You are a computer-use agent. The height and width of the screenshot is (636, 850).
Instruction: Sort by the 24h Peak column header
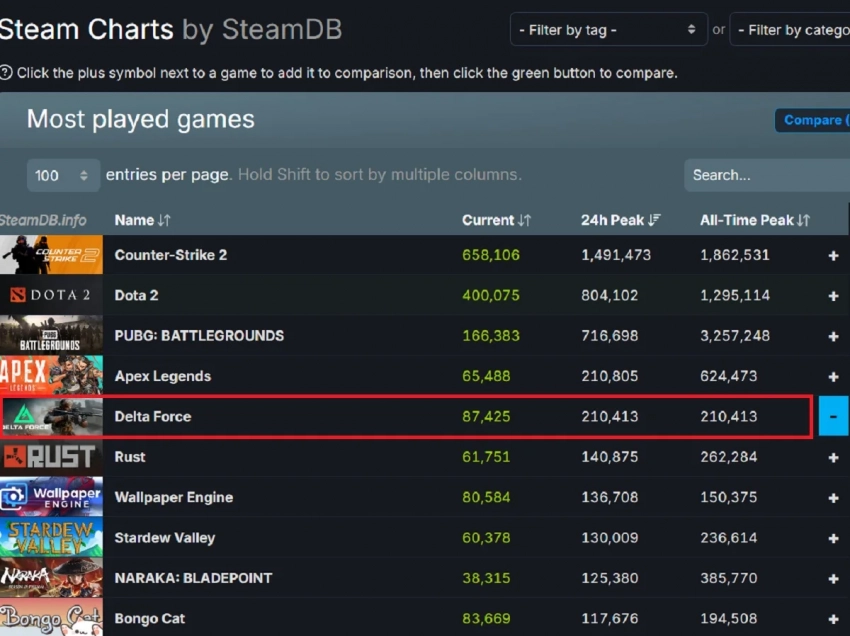pyautogui.click(x=620, y=220)
